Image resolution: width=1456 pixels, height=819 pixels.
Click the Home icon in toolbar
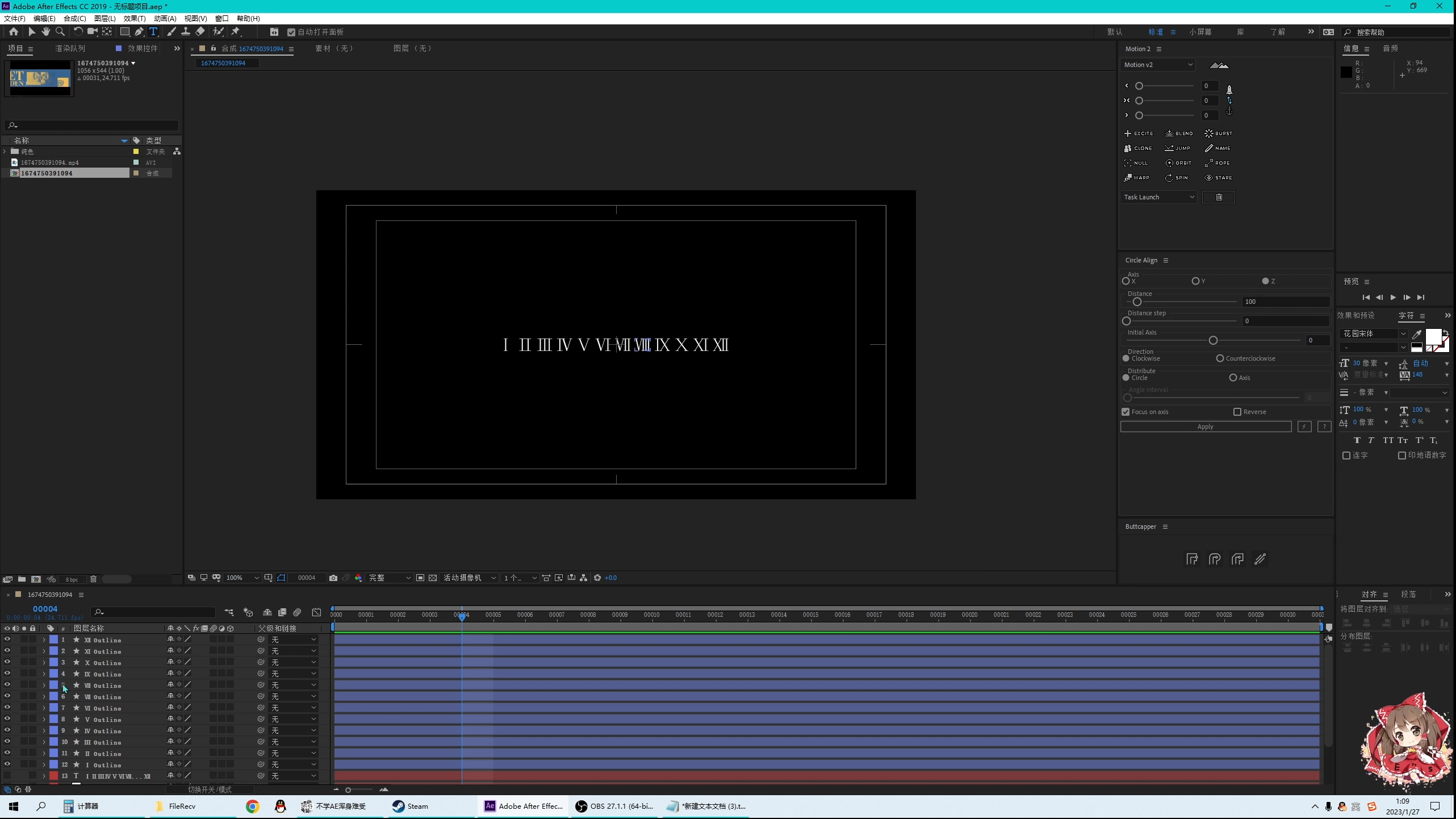pos(14,32)
